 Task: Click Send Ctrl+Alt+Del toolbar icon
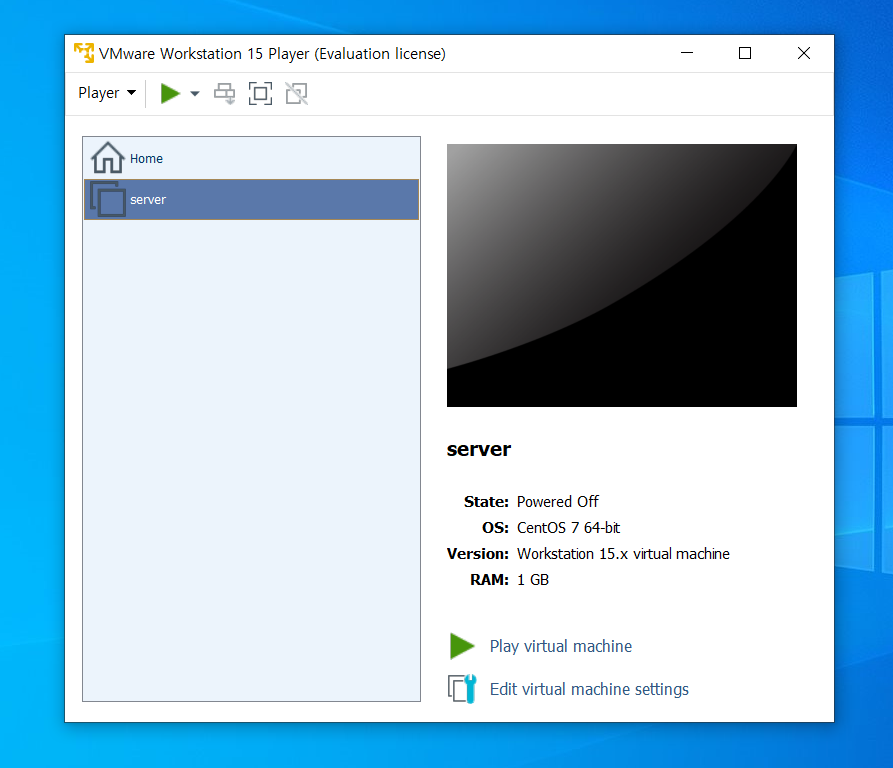click(x=224, y=93)
